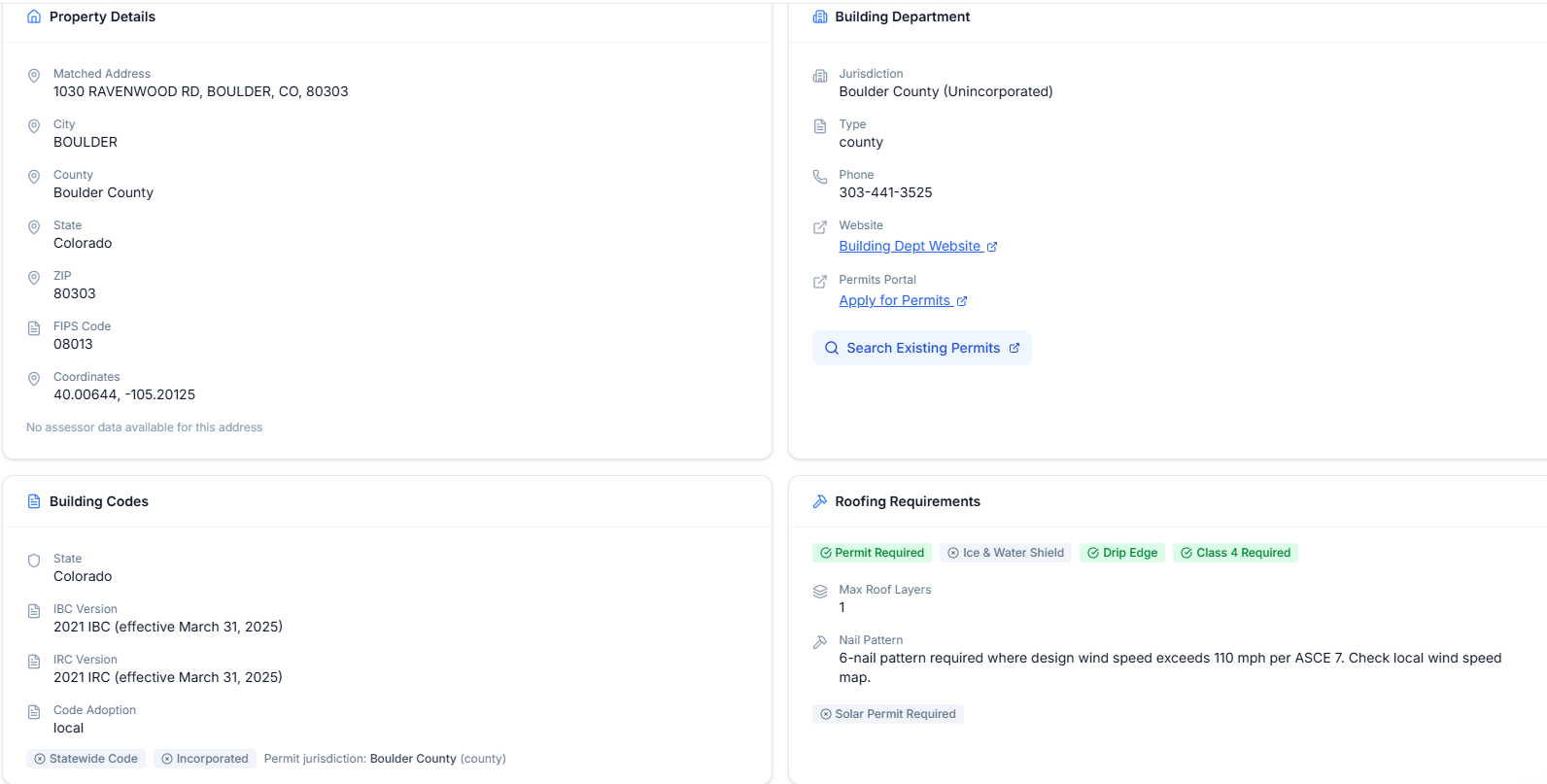
Task: Click the Max Roof Layers value 1
Action: click(842, 608)
